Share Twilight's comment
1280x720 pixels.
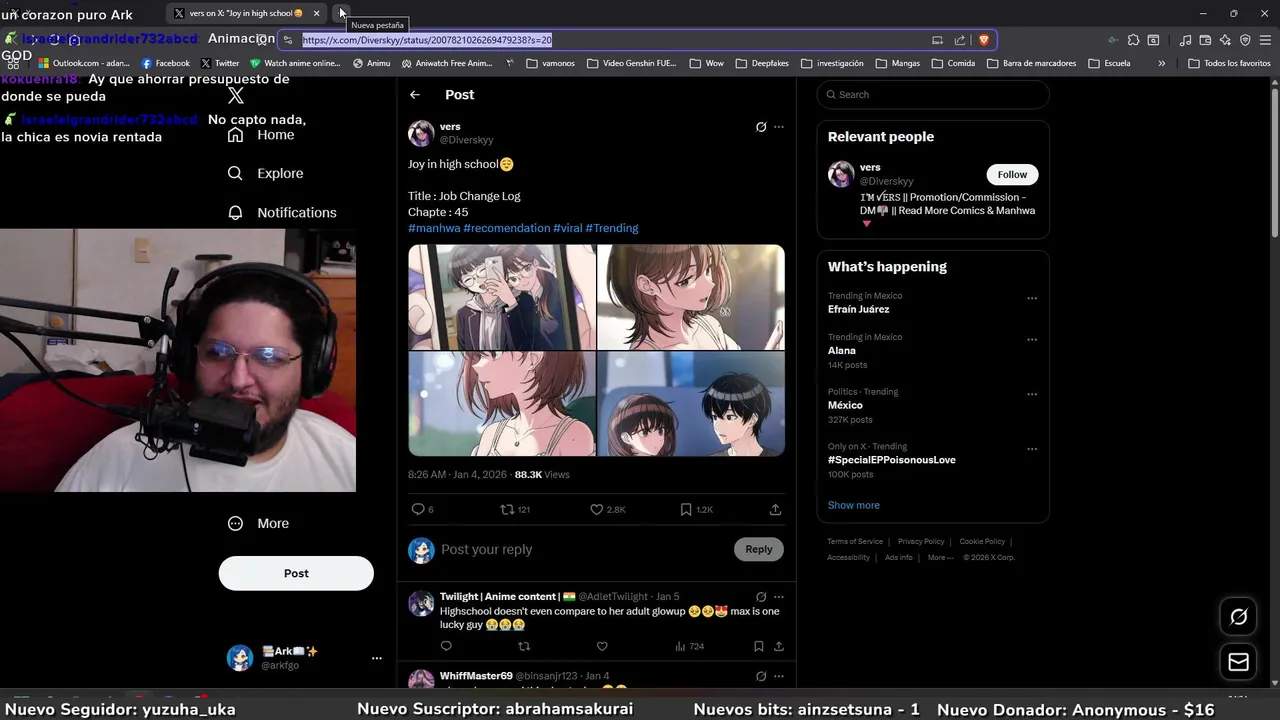point(778,646)
